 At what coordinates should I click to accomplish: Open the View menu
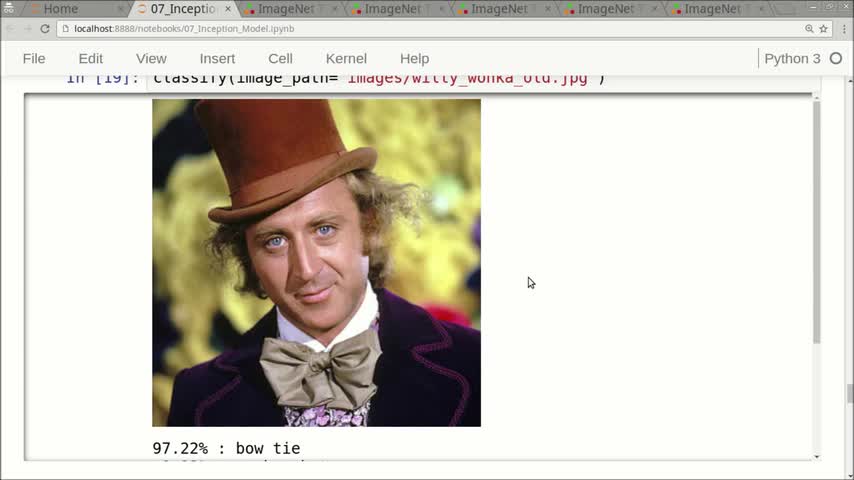coord(151,58)
